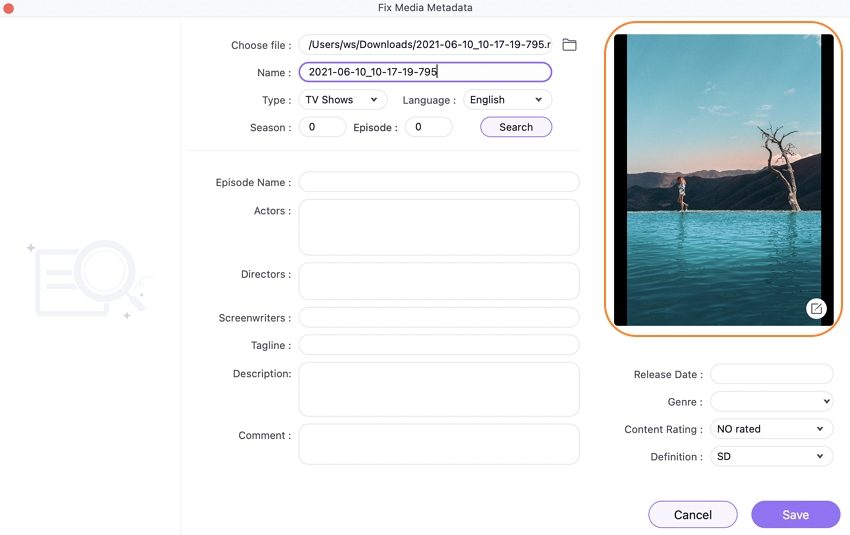Click into the Actors text area
Image resolution: width=850 pixels, height=535 pixels.
tap(439, 227)
